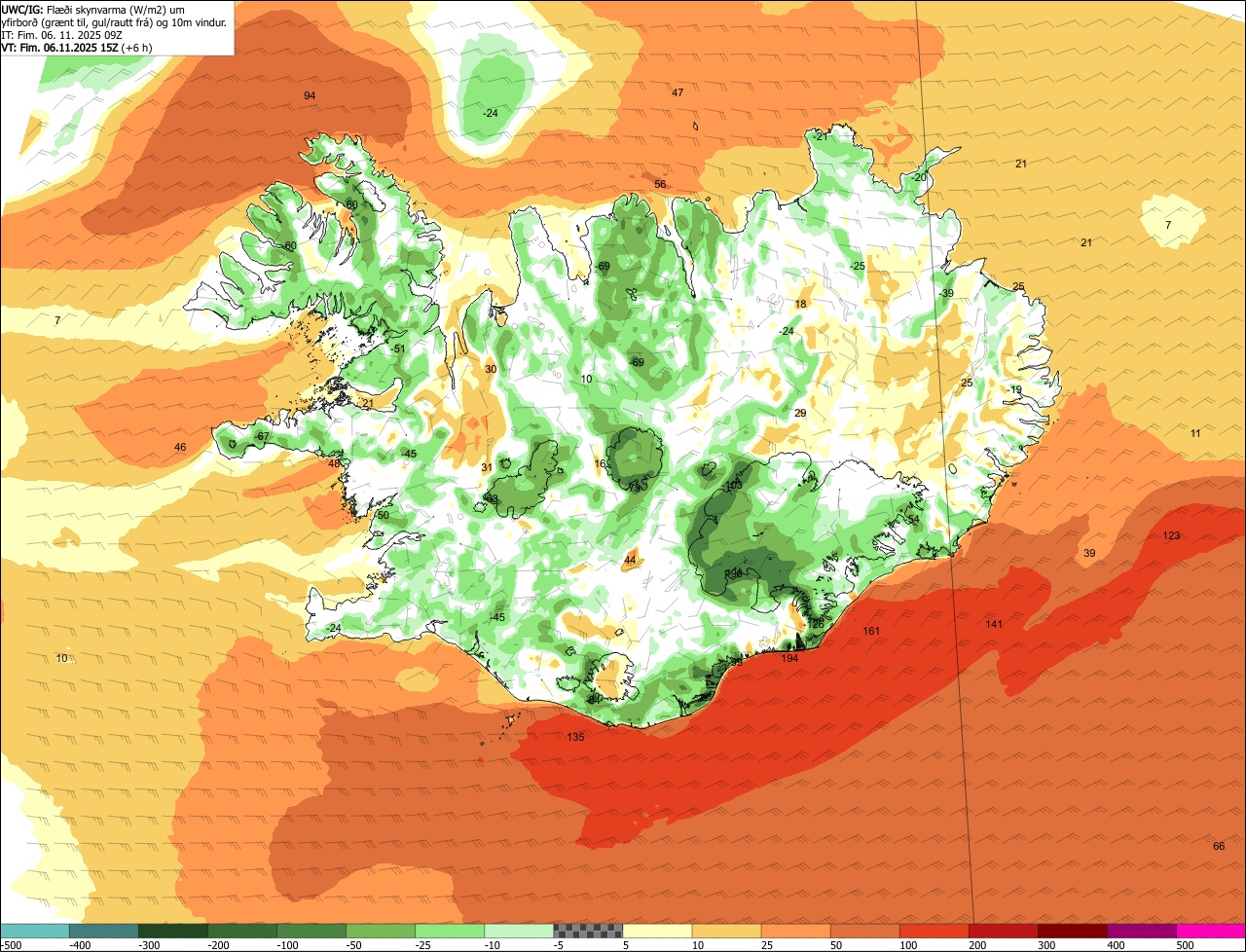Click the map value '48' on the west coast
The width and height of the screenshot is (1246, 952).
coord(334,463)
